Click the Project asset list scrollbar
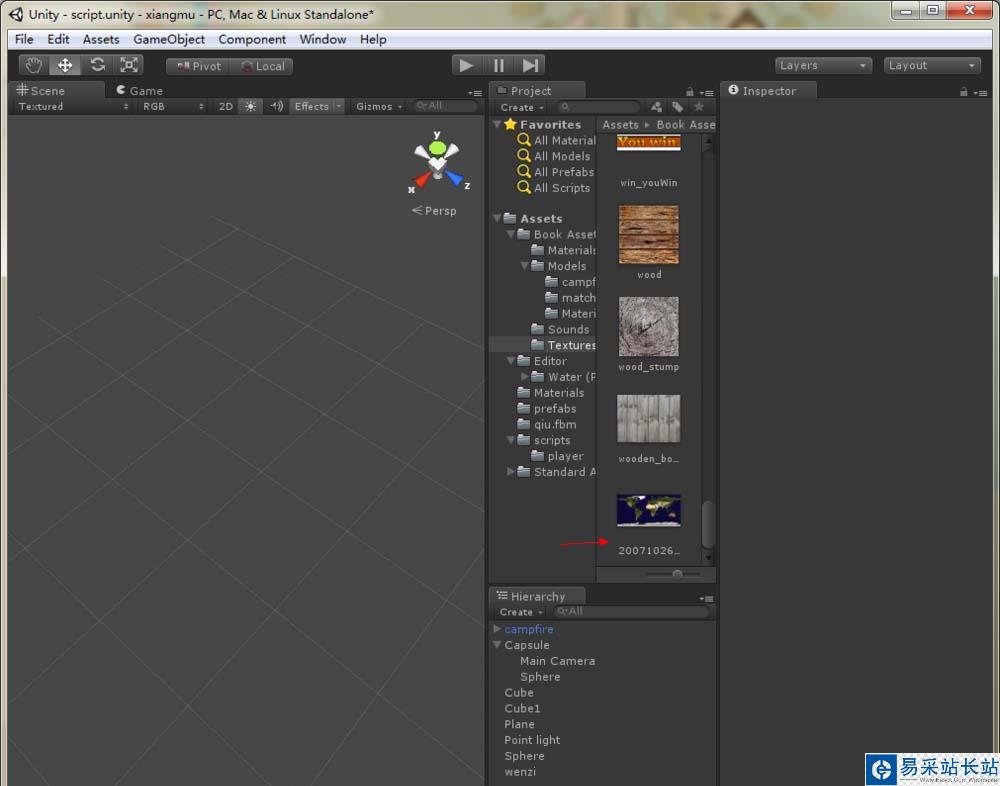This screenshot has height=786, width=1000. (x=707, y=524)
